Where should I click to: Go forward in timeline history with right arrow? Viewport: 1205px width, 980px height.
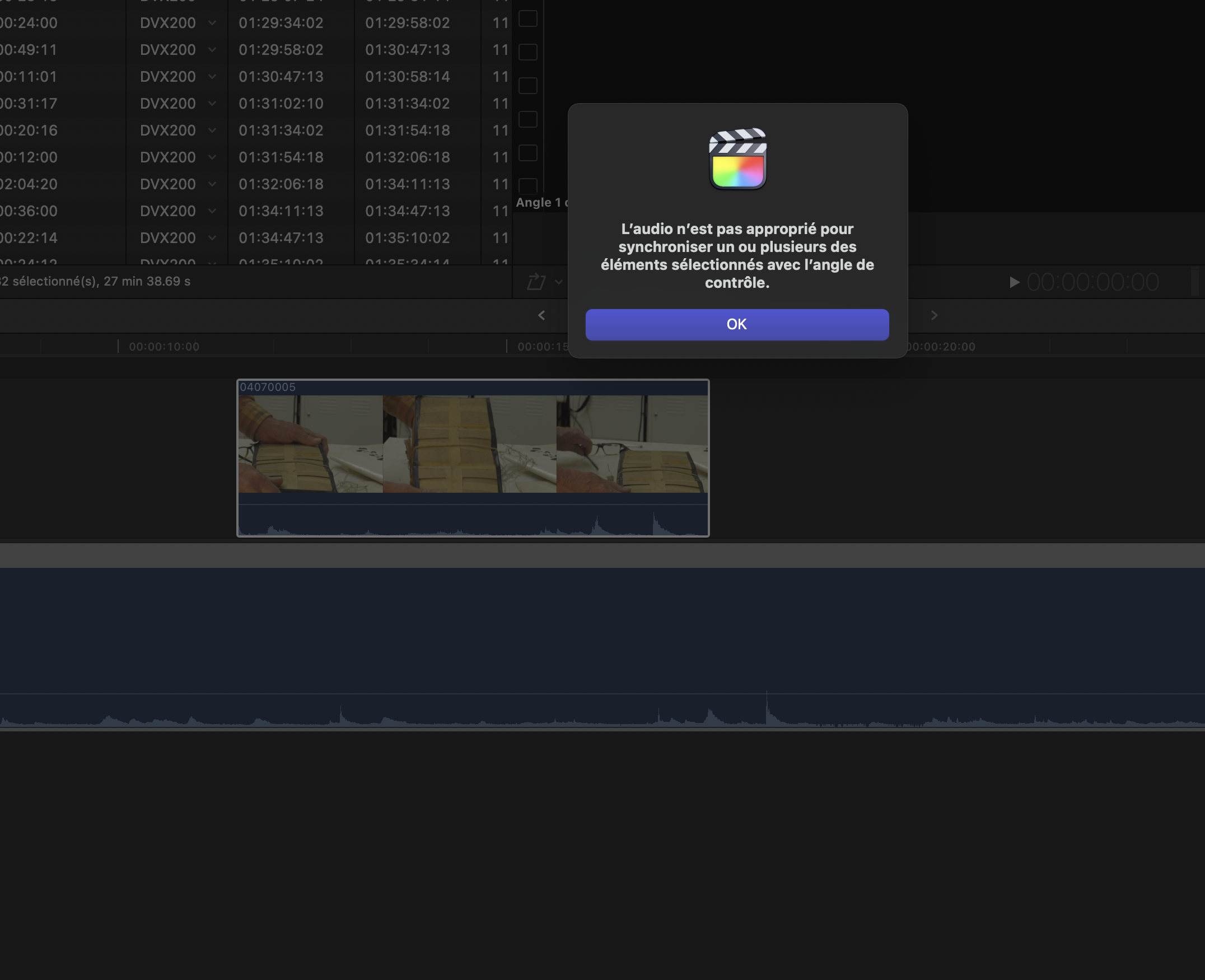[934, 315]
